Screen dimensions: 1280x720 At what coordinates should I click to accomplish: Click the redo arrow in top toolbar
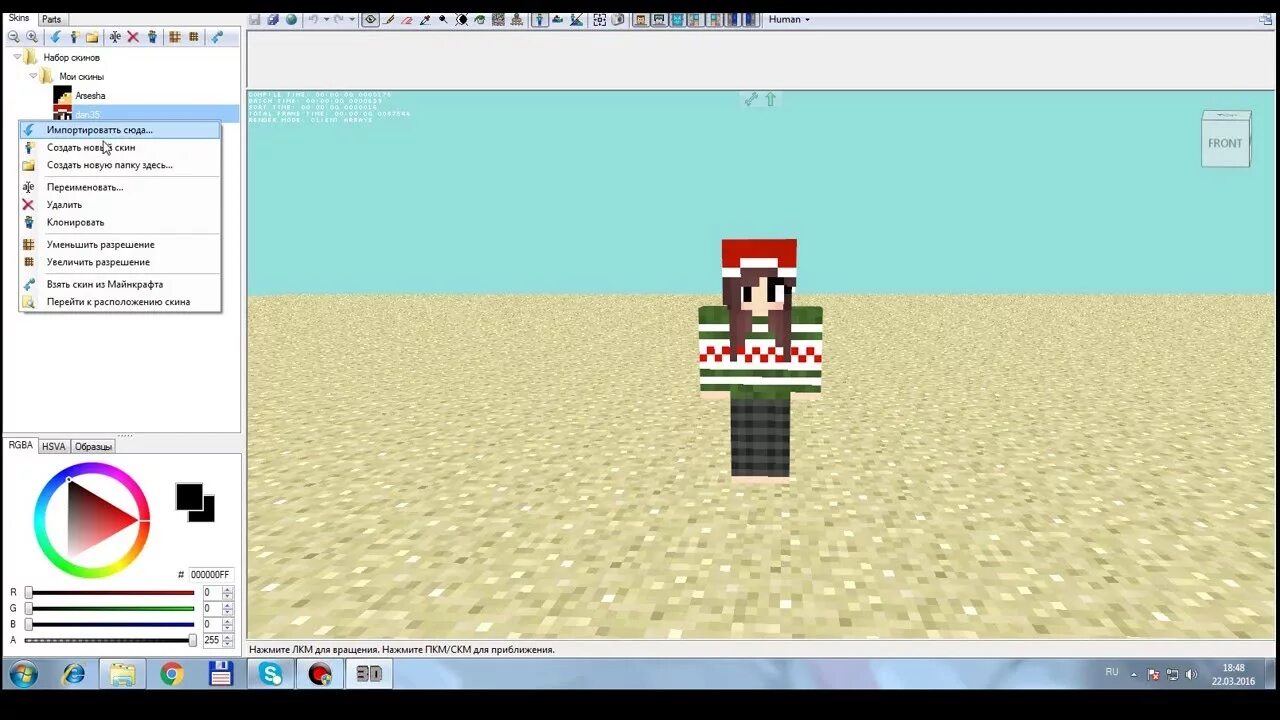(x=337, y=19)
